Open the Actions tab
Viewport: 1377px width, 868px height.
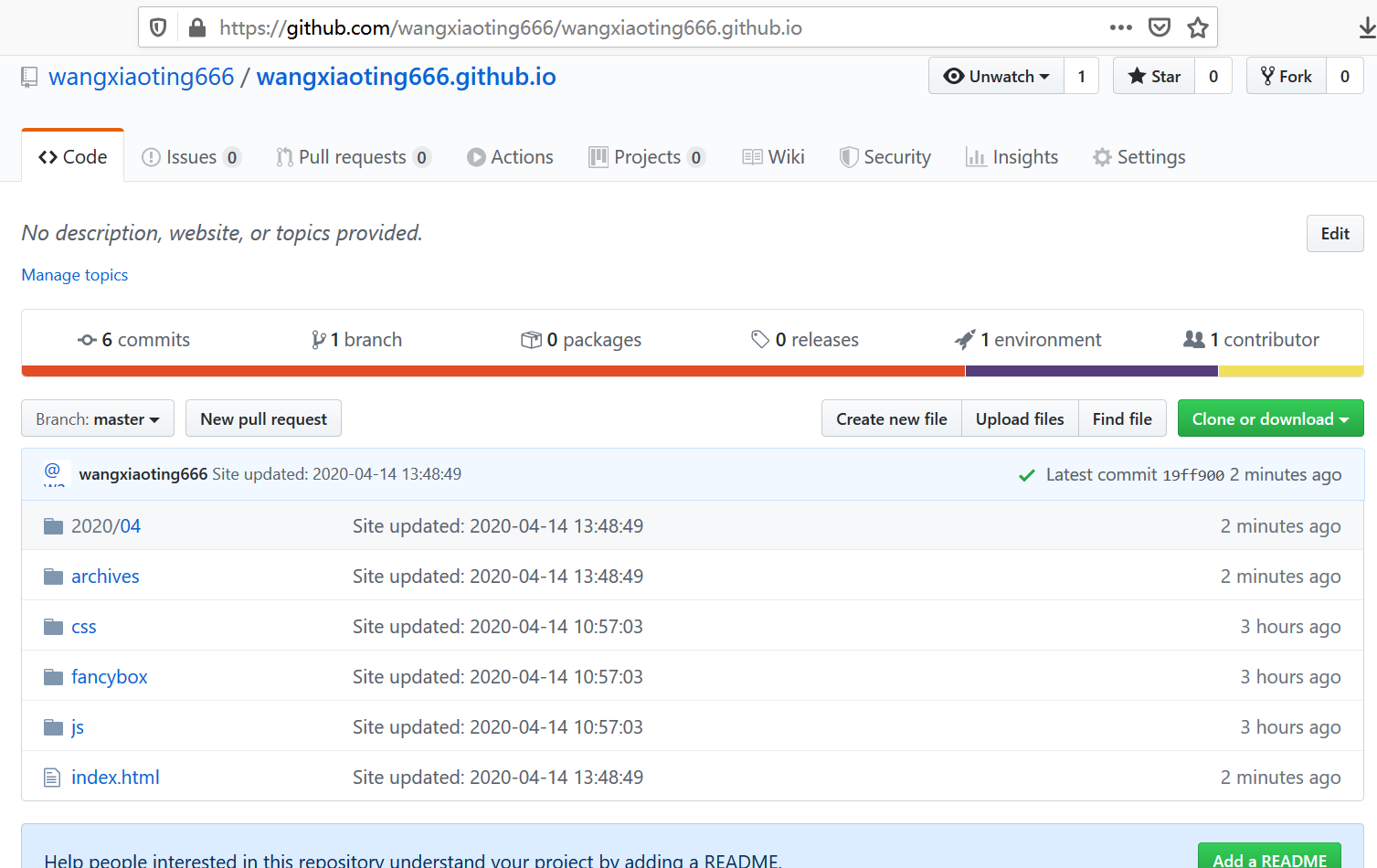tap(510, 157)
